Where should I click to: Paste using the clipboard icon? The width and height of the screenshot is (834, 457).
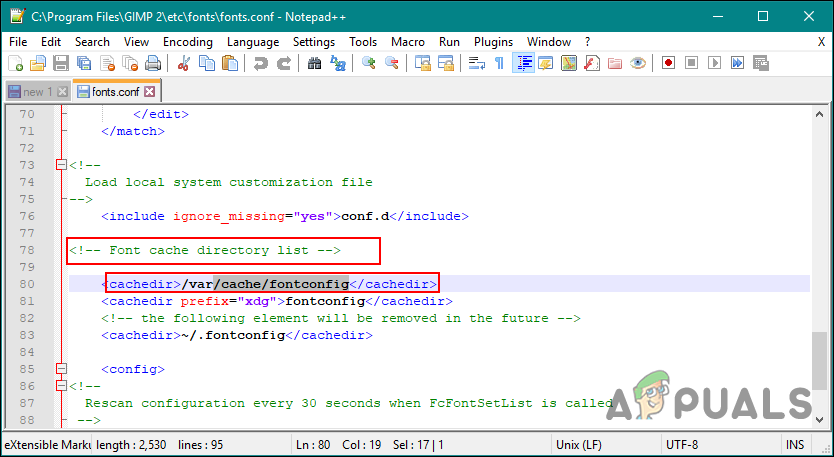pyautogui.click(x=230, y=63)
